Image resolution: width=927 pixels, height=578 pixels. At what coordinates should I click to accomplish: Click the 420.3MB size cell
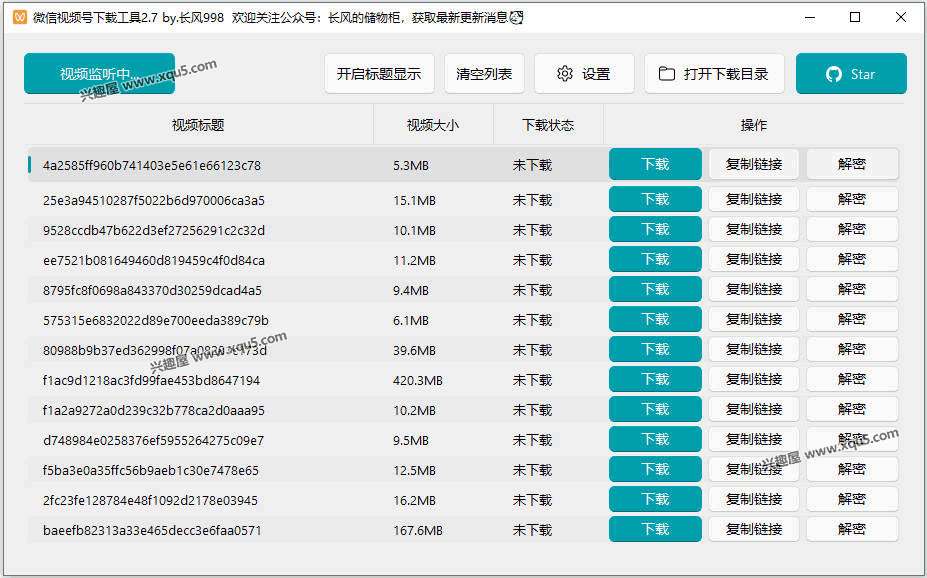pyautogui.click(x=417, y=381)
